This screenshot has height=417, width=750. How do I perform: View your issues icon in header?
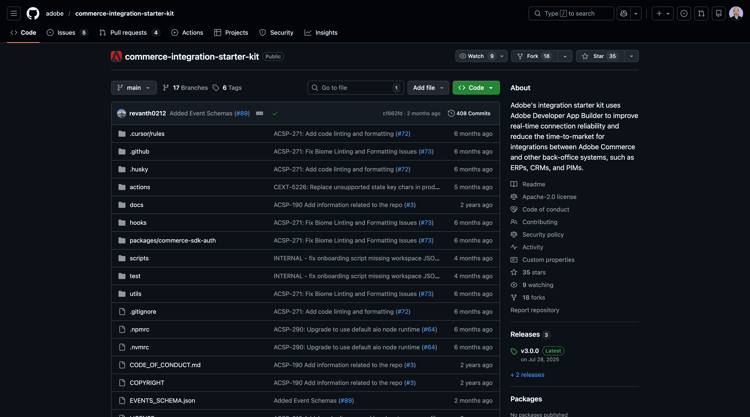tap(684, 13)
